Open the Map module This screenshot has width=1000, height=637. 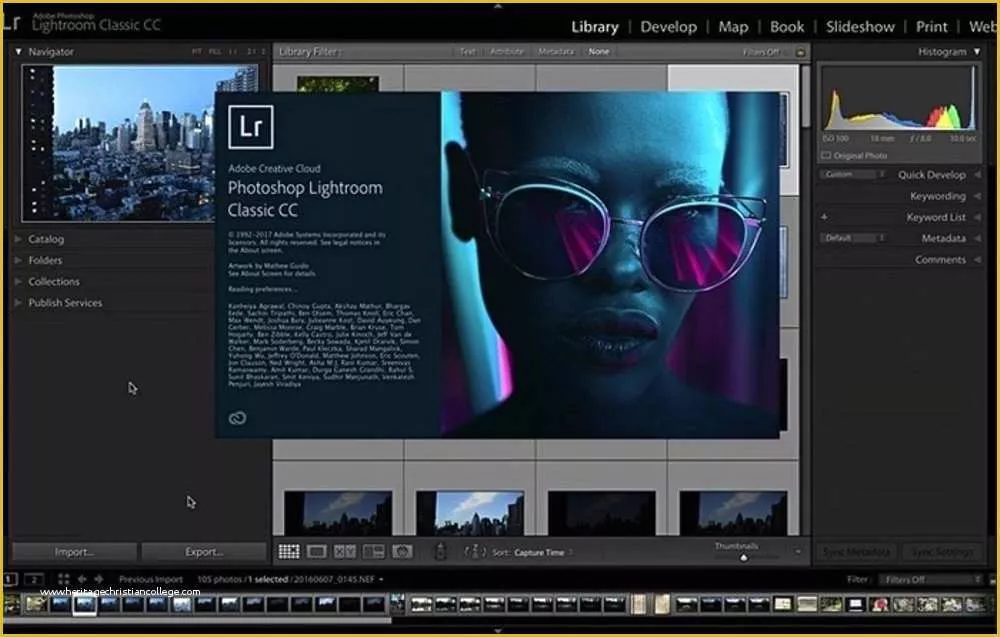pyautogui.click(x=733, y=27)
